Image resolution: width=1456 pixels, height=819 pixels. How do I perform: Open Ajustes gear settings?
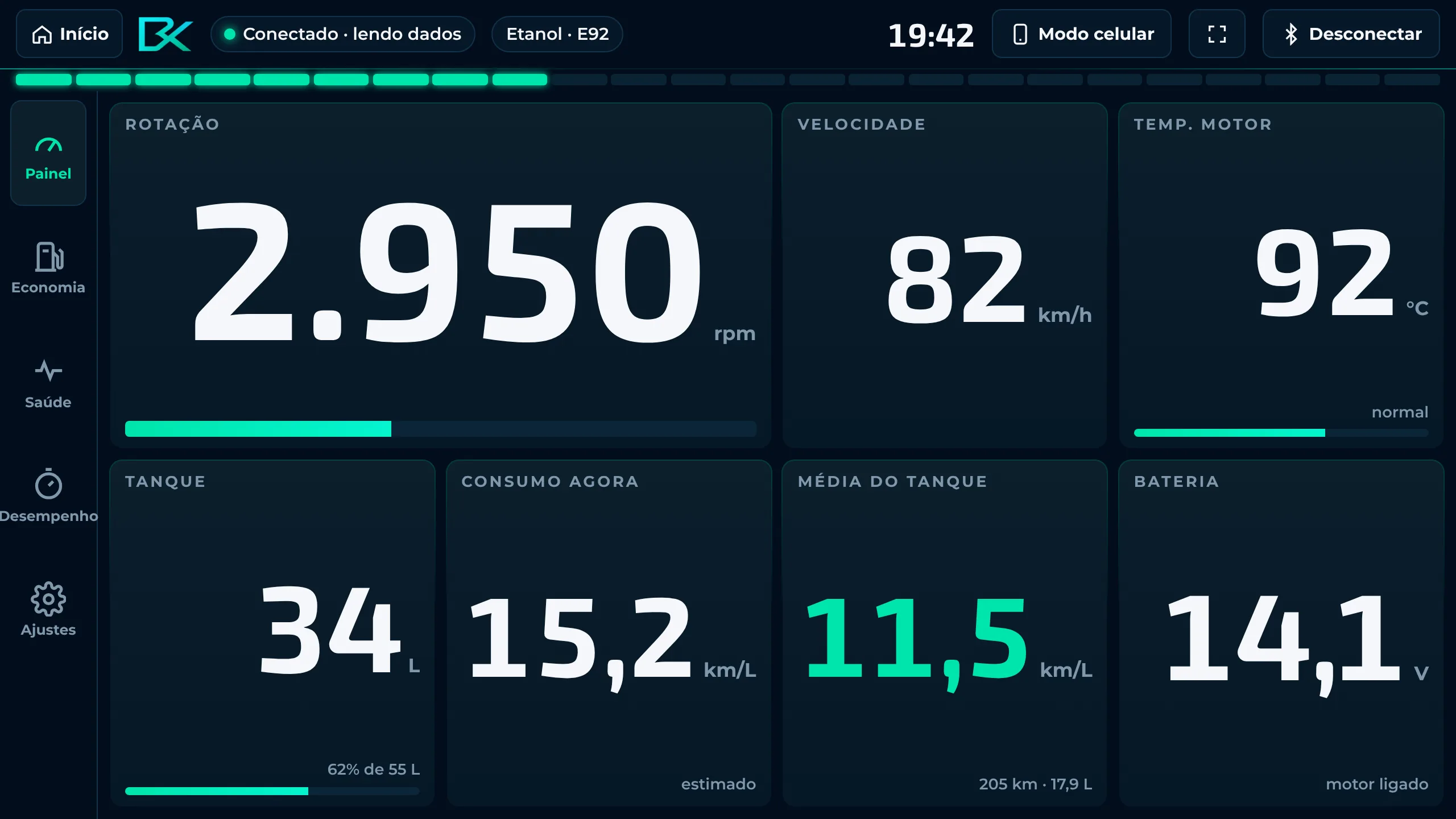48,609
